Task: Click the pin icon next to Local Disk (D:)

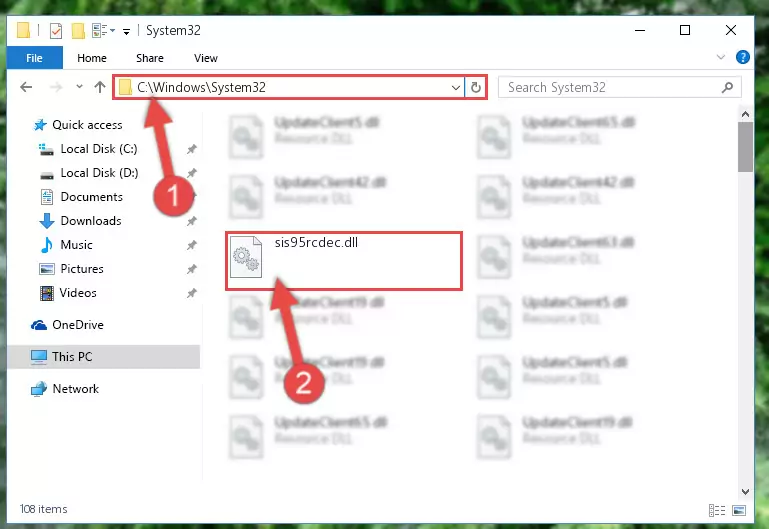Action: (192, 173)
